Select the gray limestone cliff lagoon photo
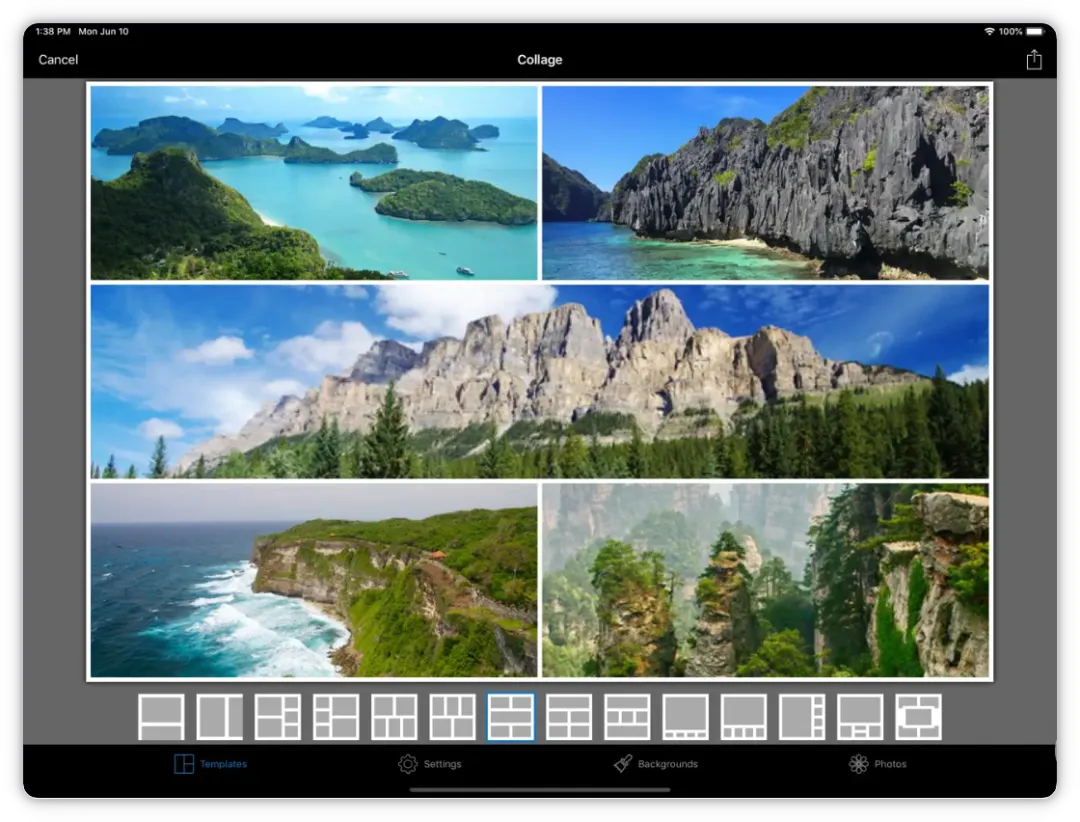Screen dimensions: 1080x822 (765, 183)
